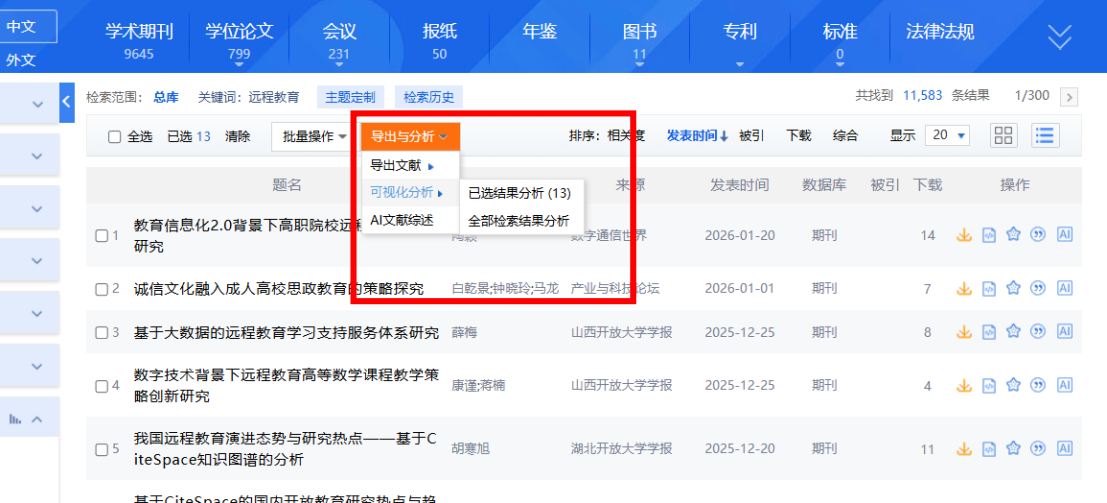Click the favorite star icon for result 3

tap(1013, 332)
